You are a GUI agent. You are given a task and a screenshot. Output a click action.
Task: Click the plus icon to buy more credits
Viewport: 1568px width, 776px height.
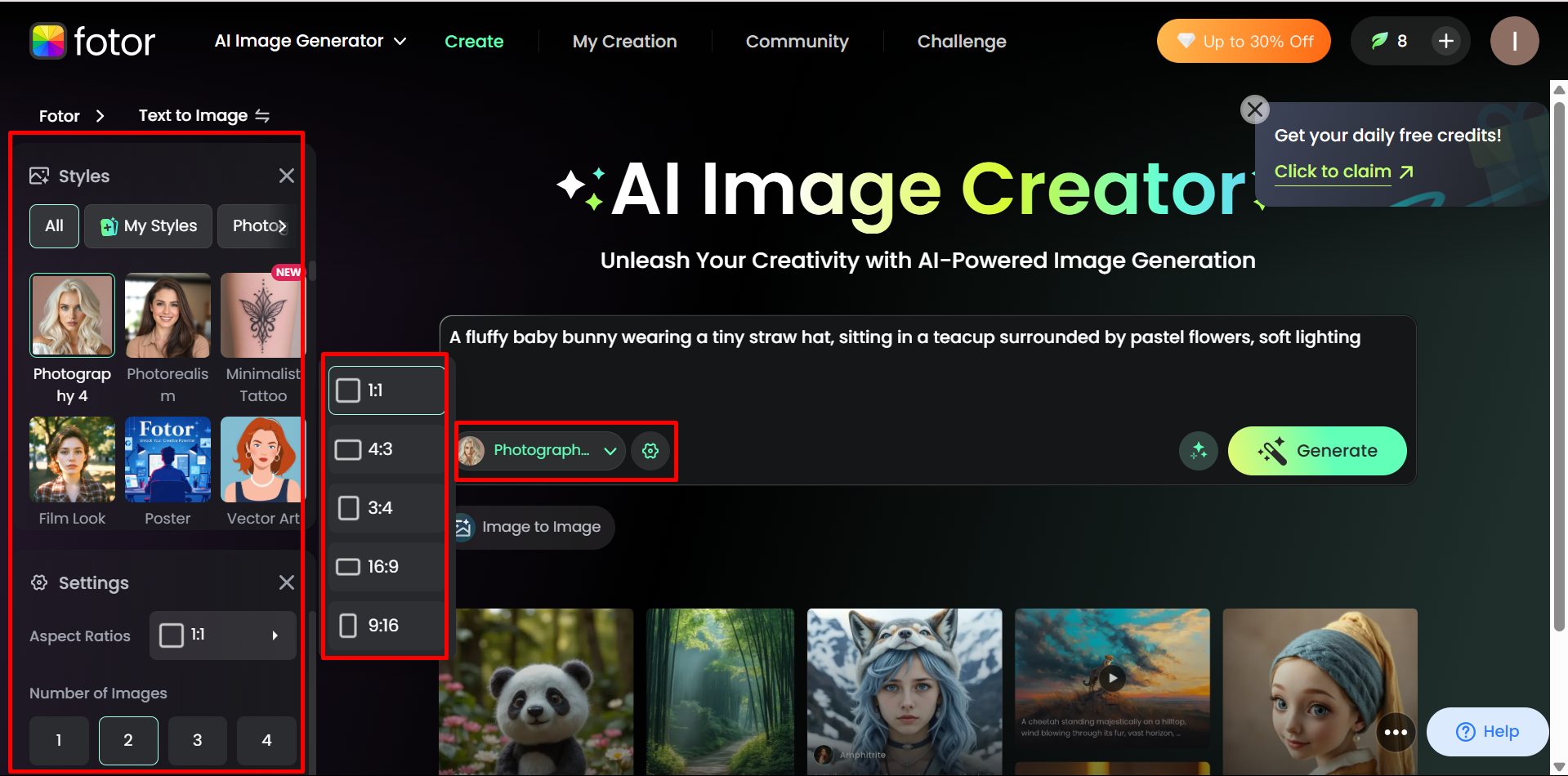1445,40
